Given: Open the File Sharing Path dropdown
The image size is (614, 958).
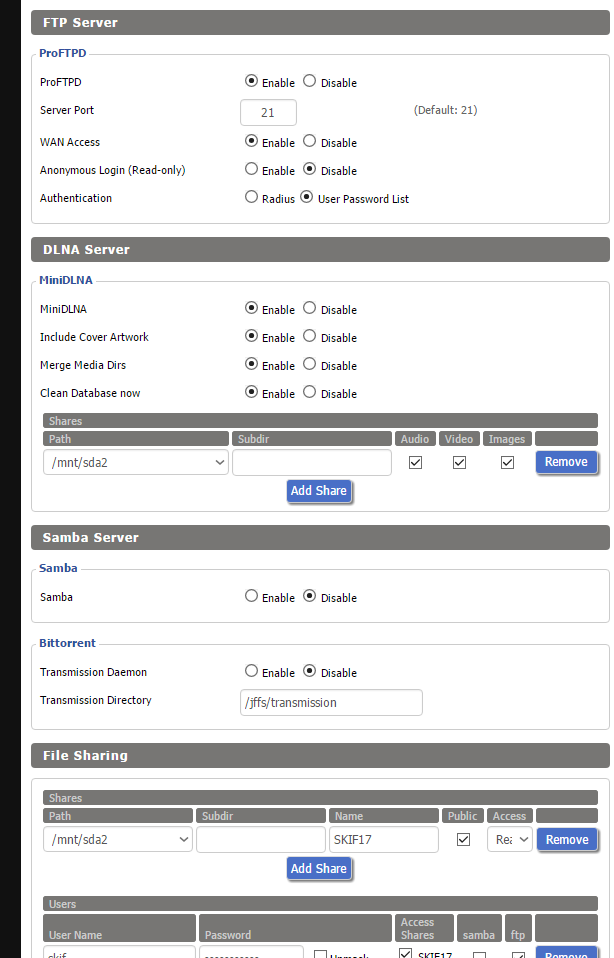Looking at the screenshot, I should coord(118,839).
